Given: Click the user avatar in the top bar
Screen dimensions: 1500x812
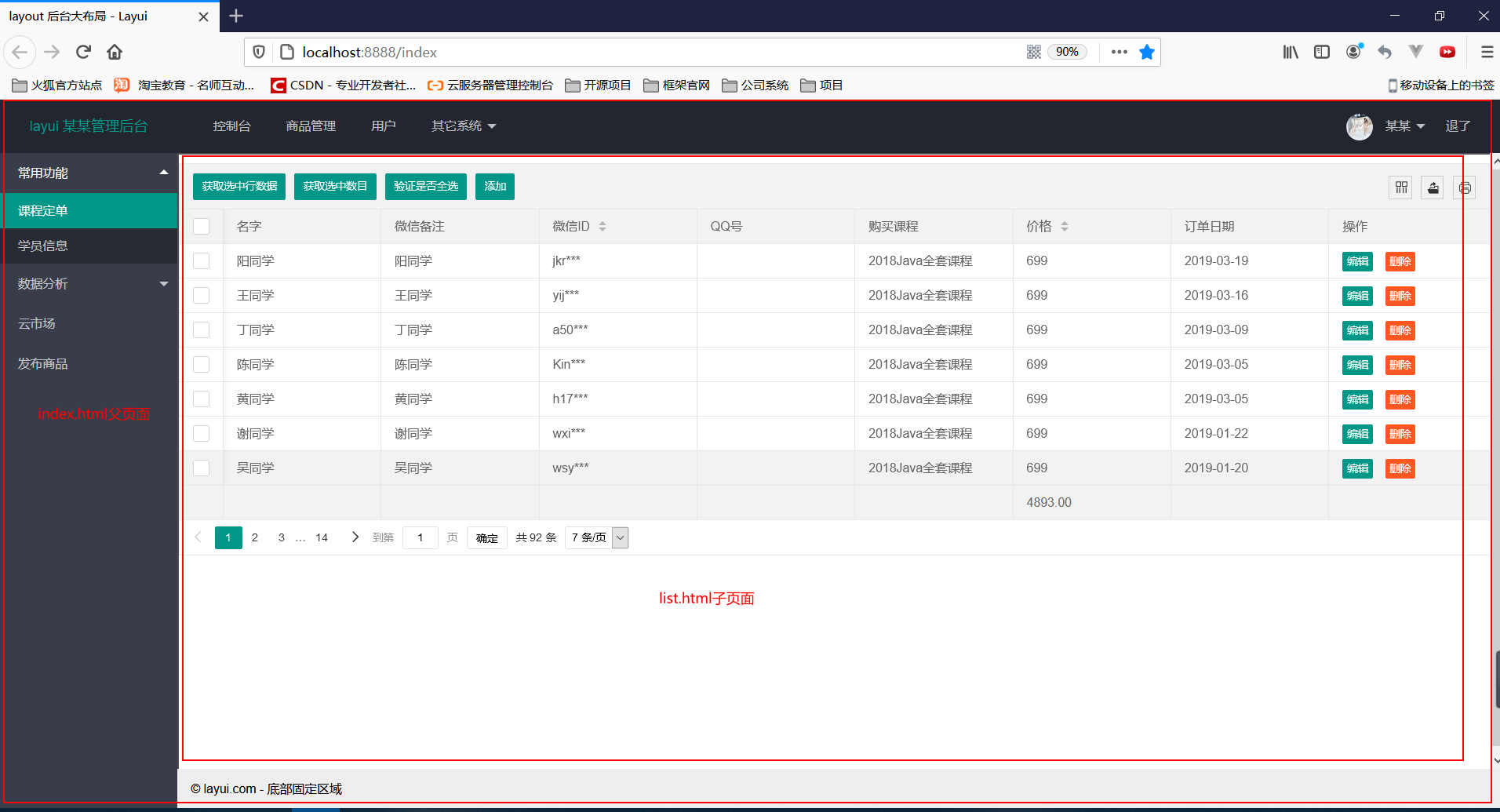Looking at the screenshot, I should pyautogui.click(x=1360, y=126).
